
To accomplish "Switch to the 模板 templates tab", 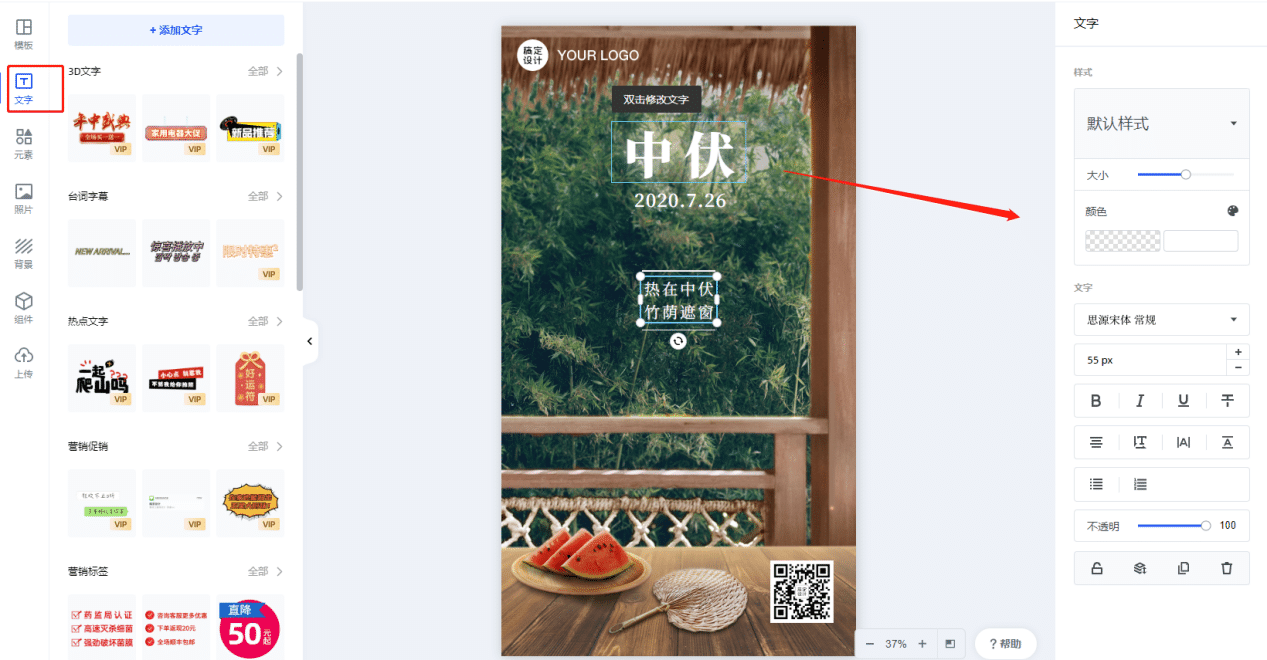I will pos(24,34).
